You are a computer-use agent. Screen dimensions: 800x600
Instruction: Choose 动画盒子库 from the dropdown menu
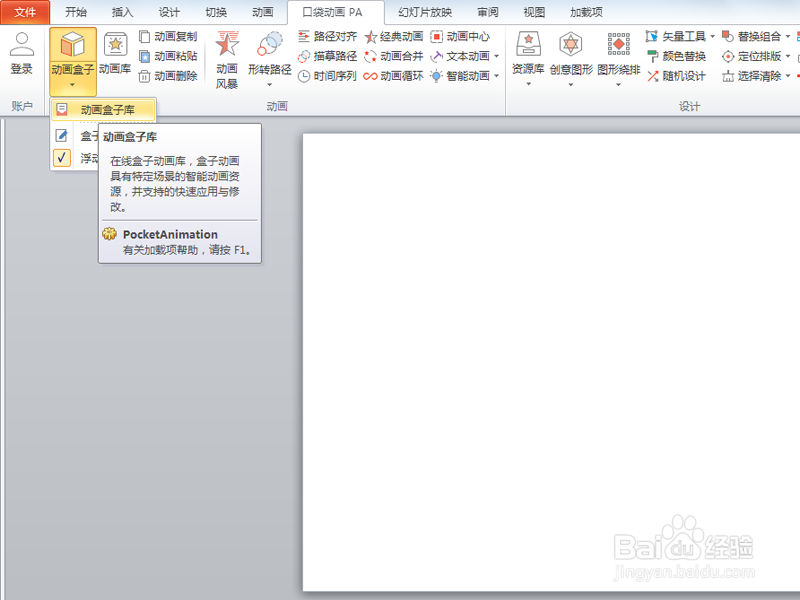click(x=103, y=110)
